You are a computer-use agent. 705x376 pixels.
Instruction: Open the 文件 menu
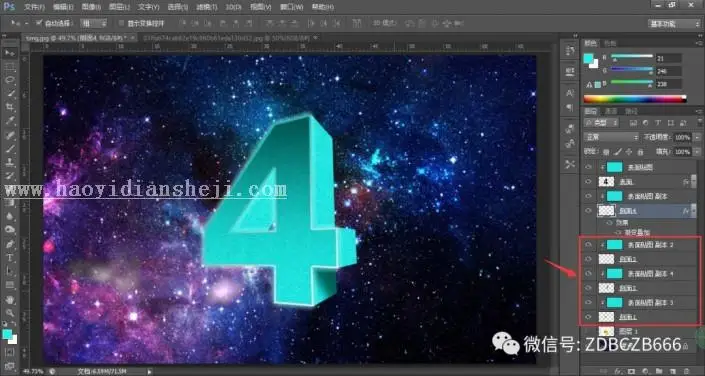34,7
